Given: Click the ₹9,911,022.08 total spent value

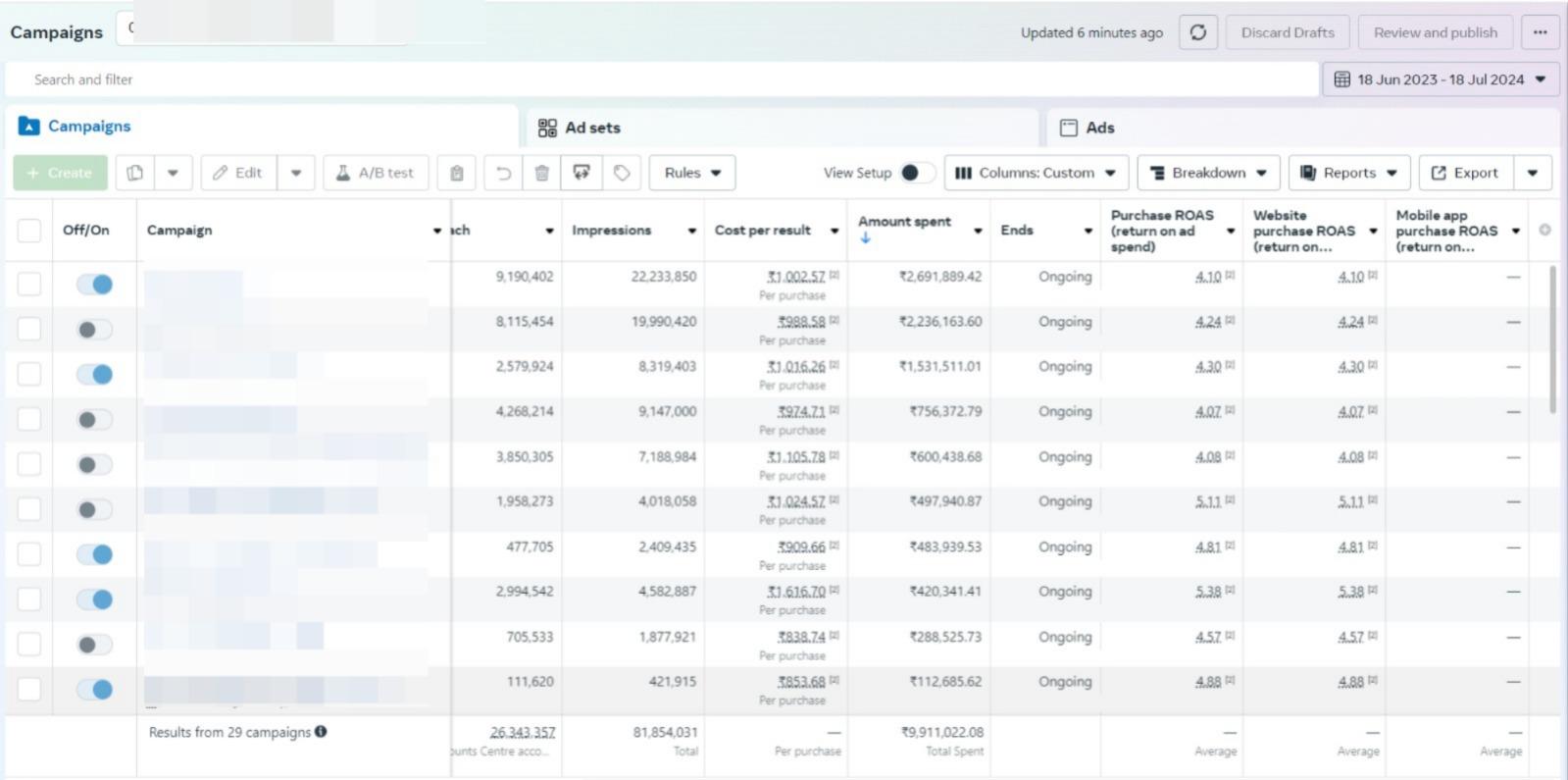Looking at the screenshot, I should point(942,732).
